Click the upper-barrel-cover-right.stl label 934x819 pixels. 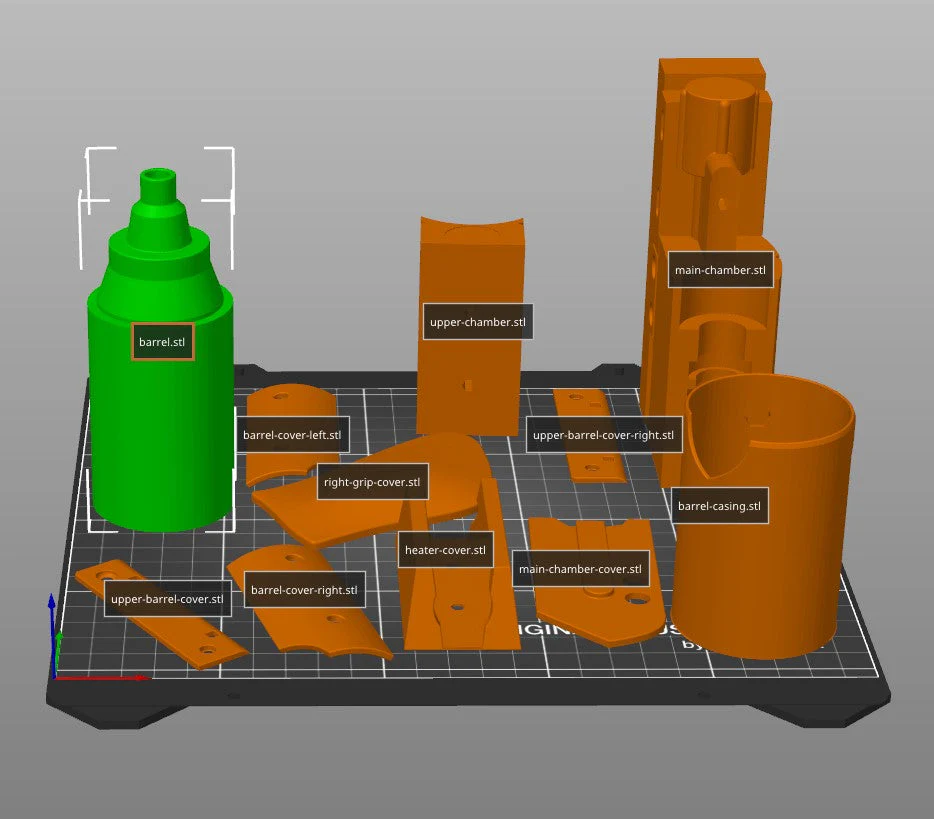click(x=603, y=435)
